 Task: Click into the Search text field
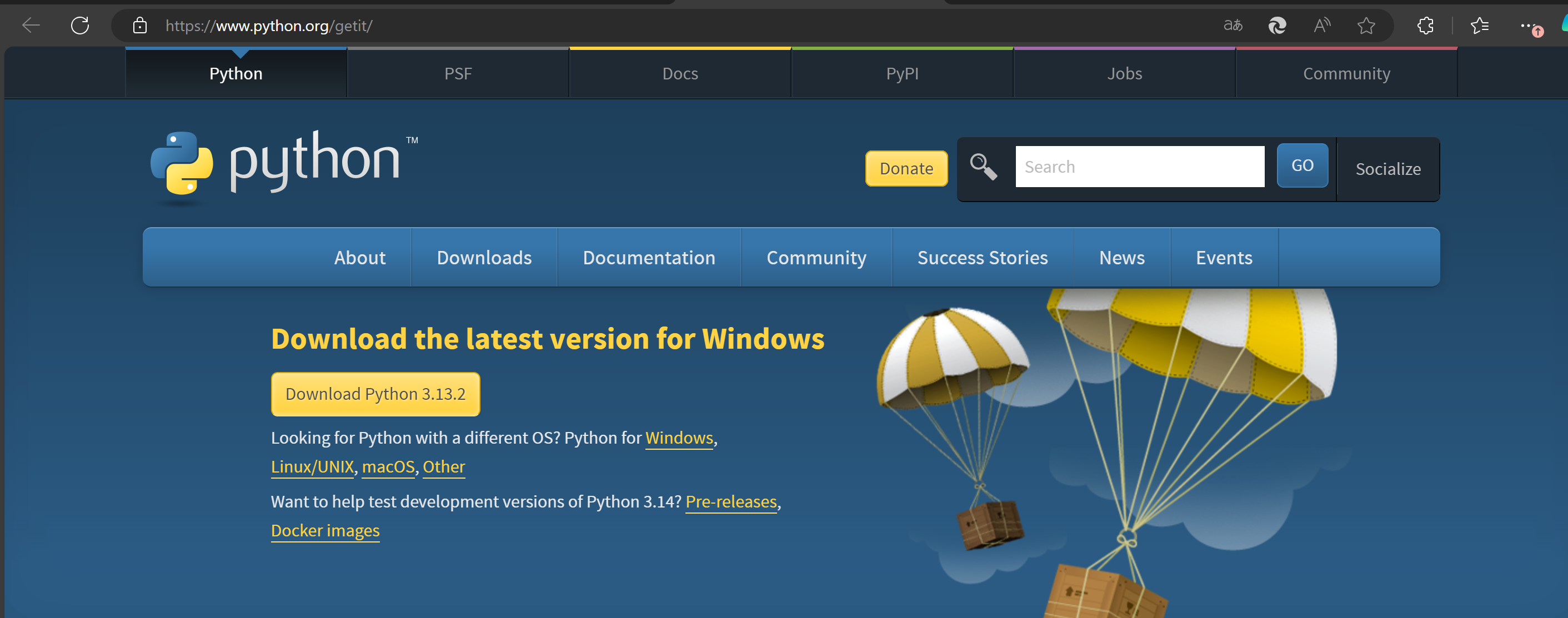(x=1139, y=167)
